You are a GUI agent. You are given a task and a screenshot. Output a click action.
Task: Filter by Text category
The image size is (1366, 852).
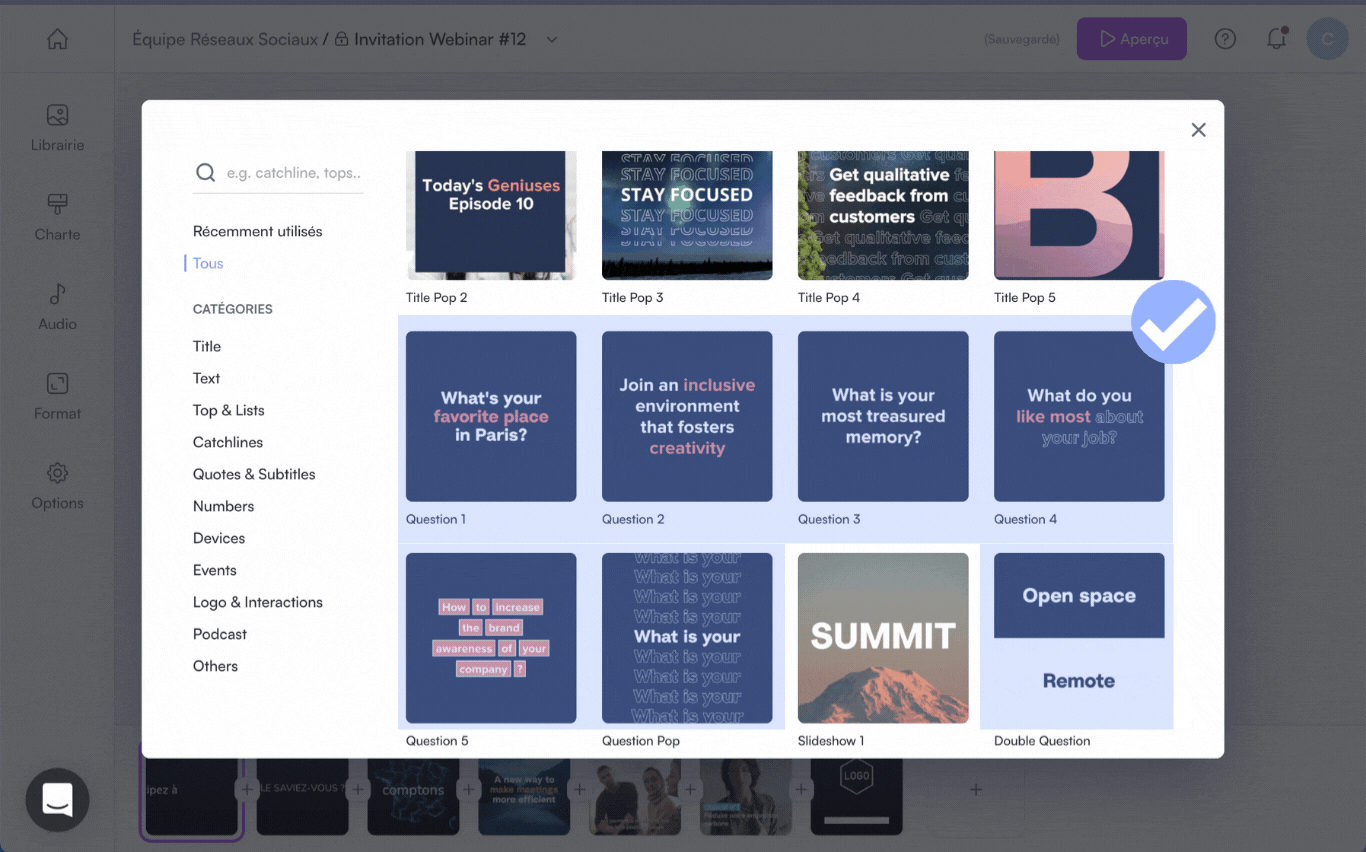coord(206,378)
